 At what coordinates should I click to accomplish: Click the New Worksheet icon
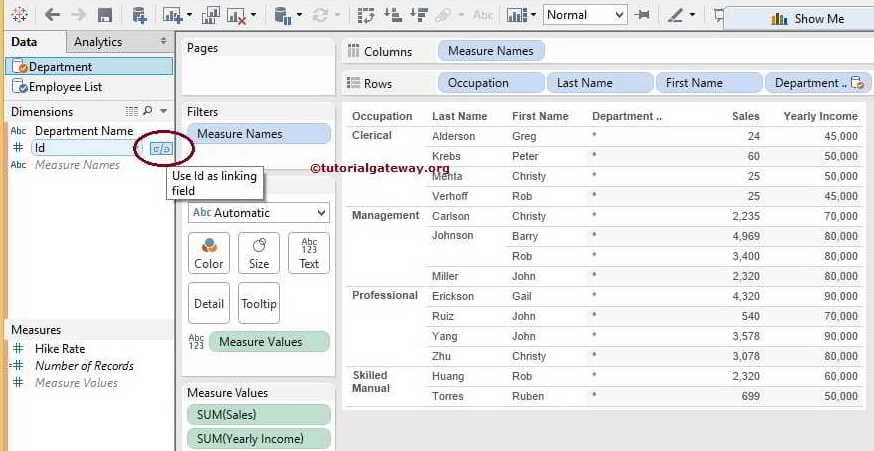click(172, 15)
